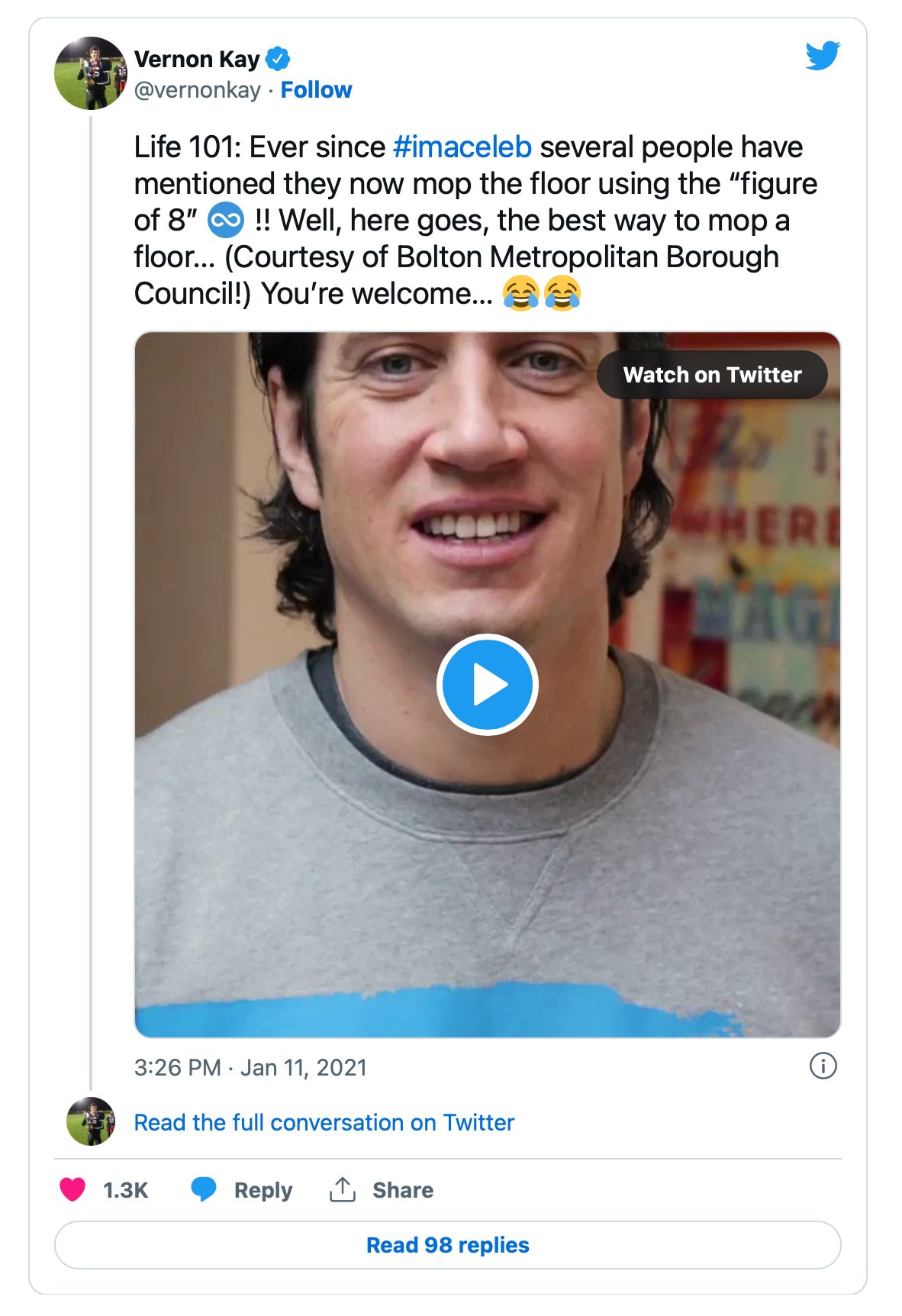Play the embedded video
This screenshot has height=1316, width=902.
click(x=488, y=685)
